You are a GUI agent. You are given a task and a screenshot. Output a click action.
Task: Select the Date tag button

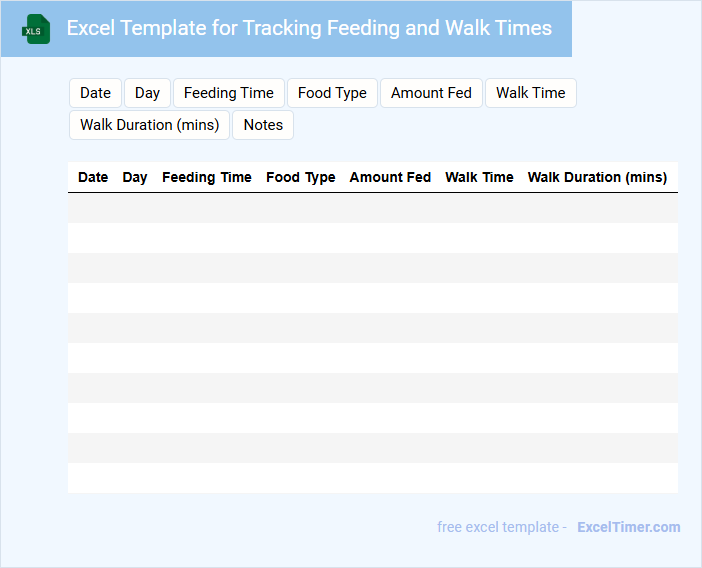tap(95, 93)
